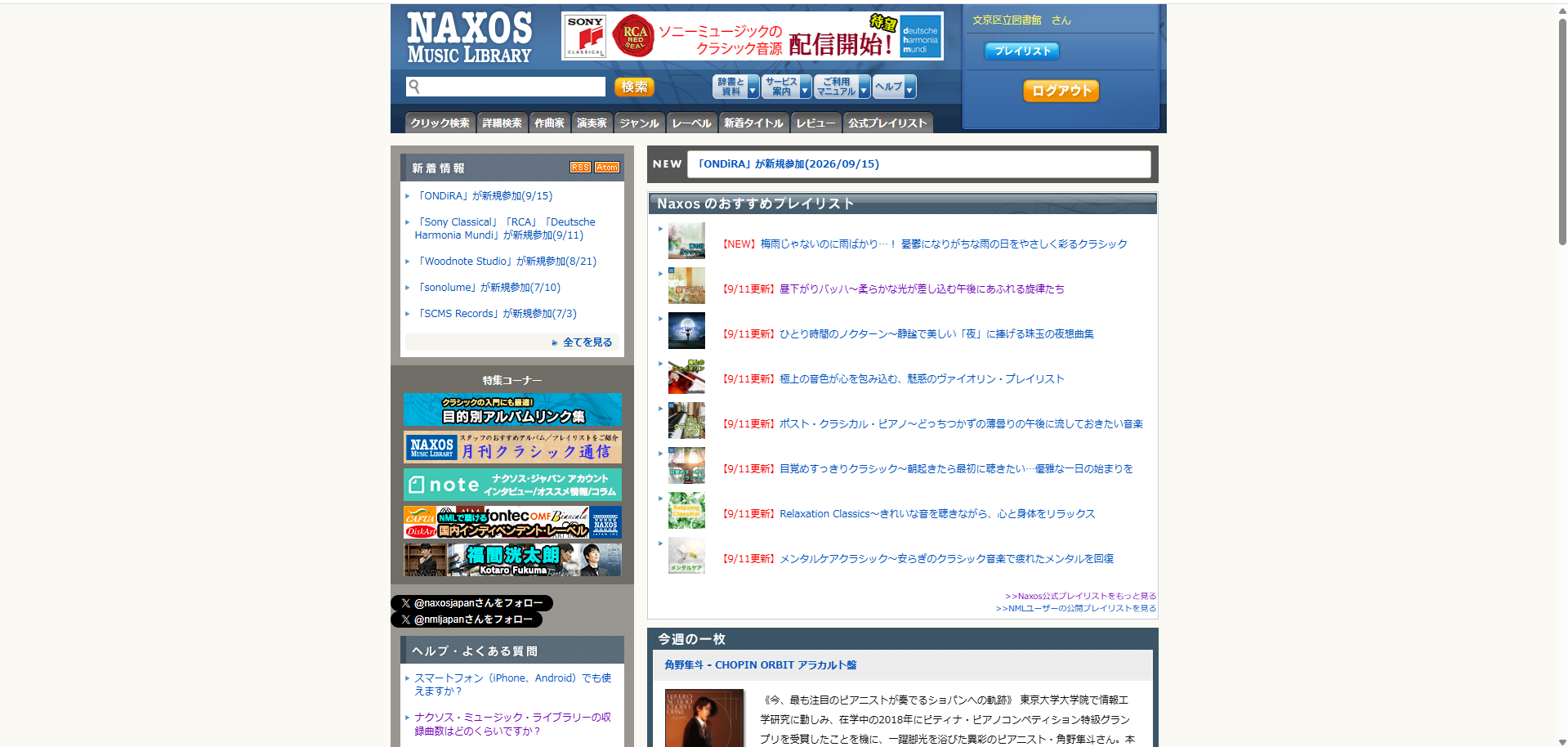Open 「sonolume」が新規参加 news link
1568x747 pixels.
tap(489, 288)
